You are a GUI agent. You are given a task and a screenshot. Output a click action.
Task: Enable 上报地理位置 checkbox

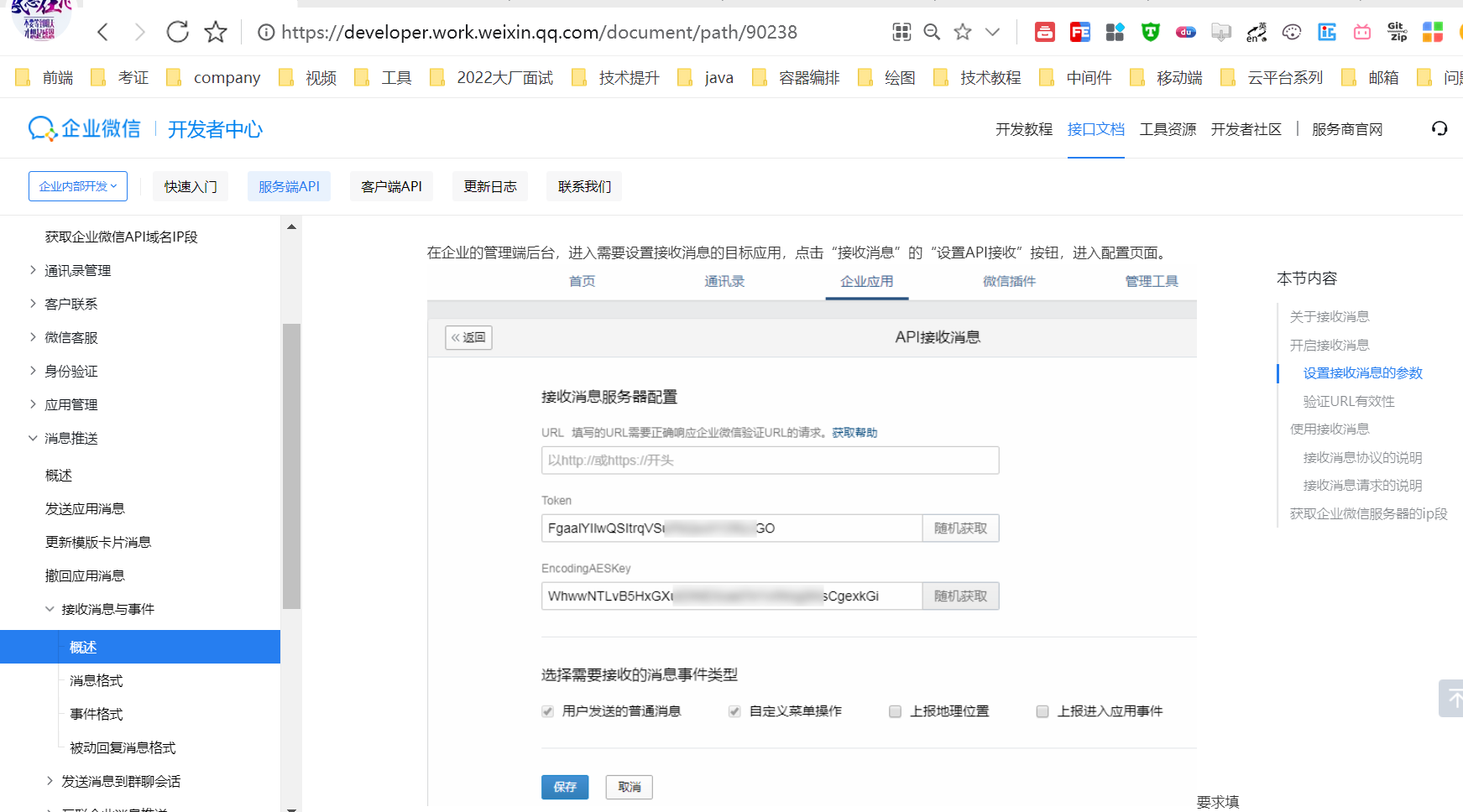[896, 711]
